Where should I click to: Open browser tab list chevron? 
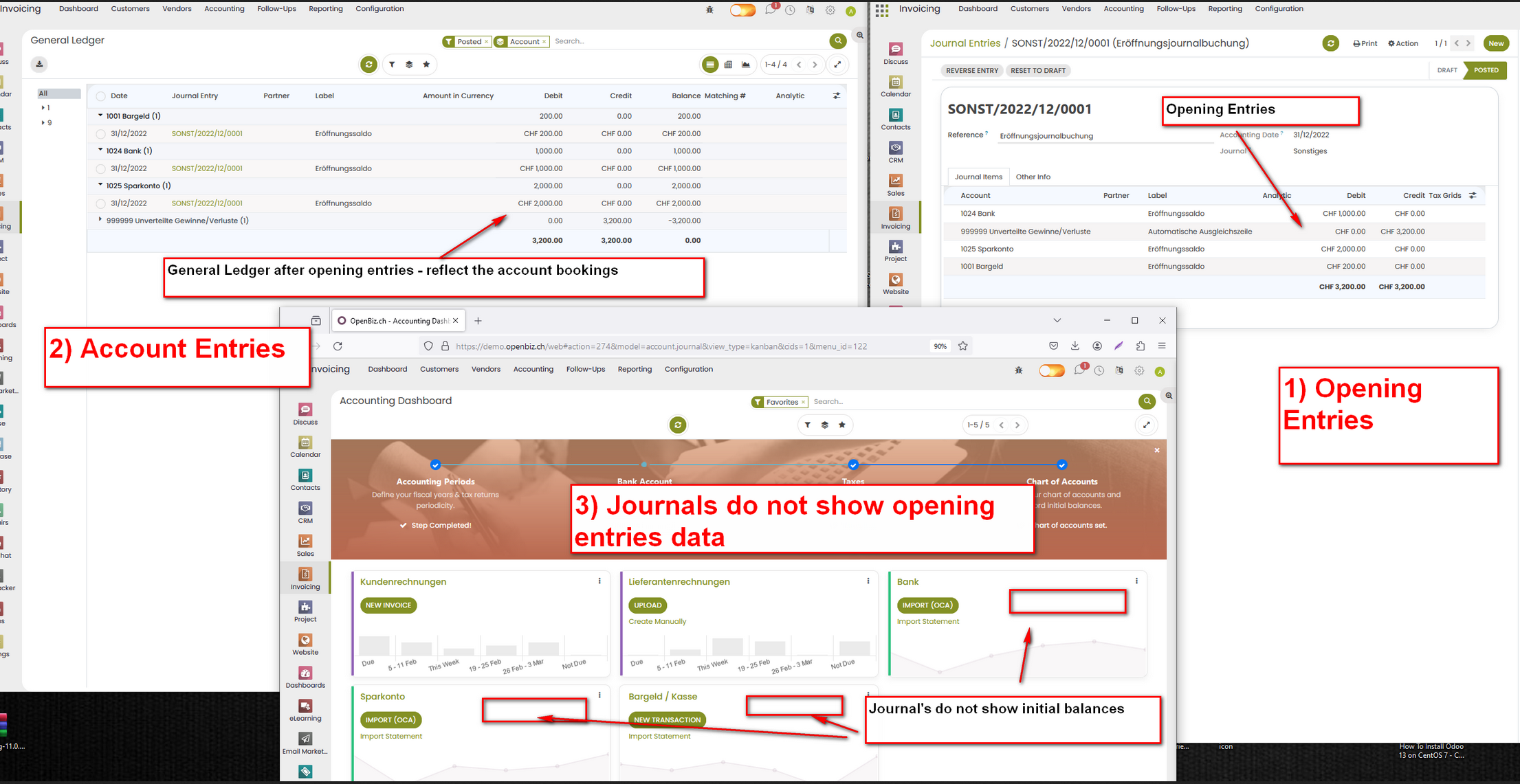(1057, 321)
